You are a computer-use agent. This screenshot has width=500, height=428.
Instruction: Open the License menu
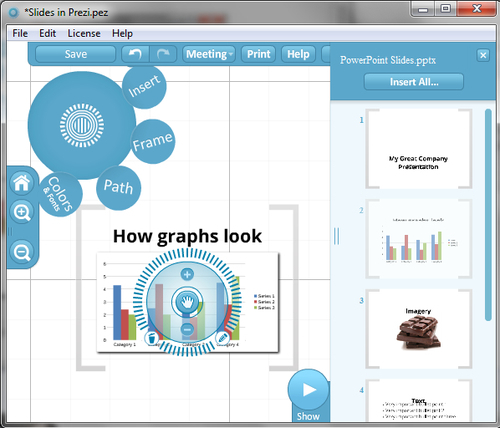click(84, 33)
